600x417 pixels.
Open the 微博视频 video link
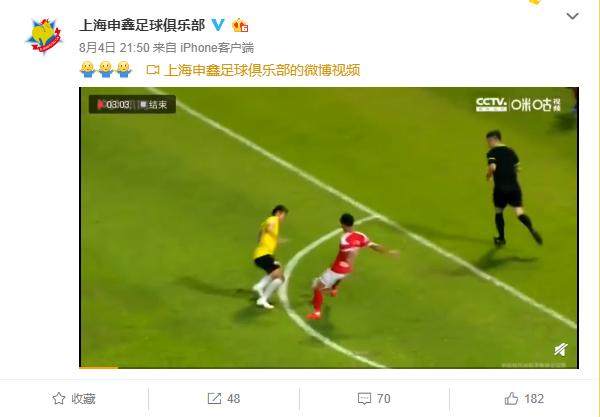[262, 70]
